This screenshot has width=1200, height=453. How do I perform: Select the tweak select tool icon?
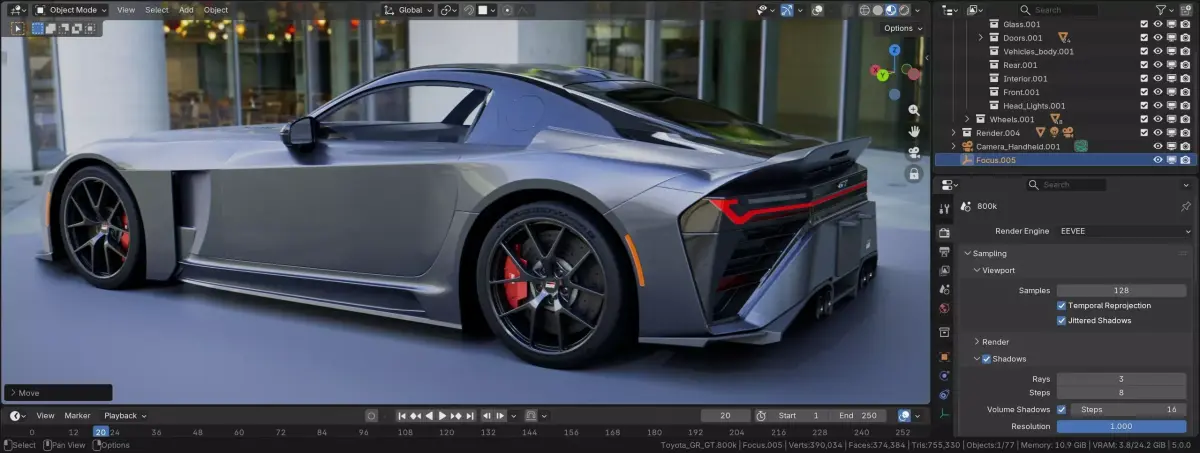tap(18, 28)
